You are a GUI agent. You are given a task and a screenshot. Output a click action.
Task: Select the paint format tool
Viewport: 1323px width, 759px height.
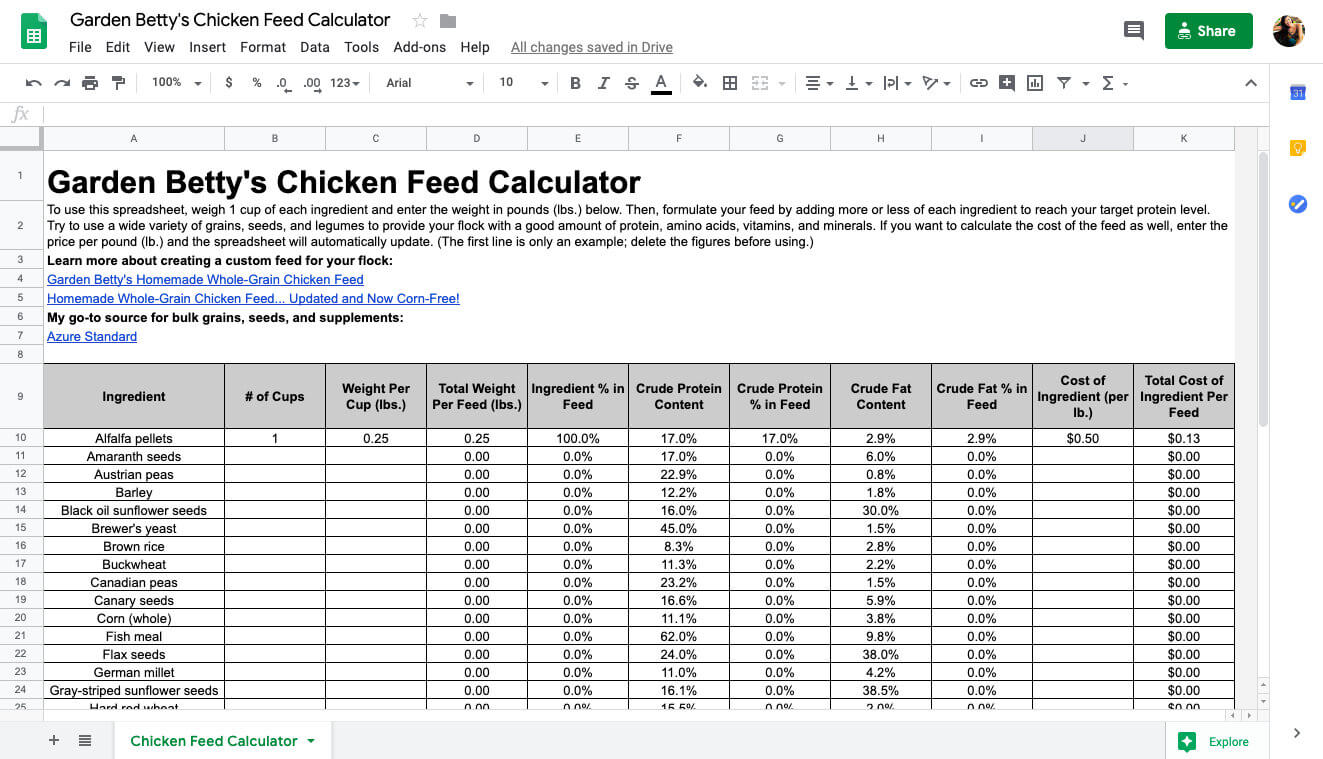pos(118,83)
